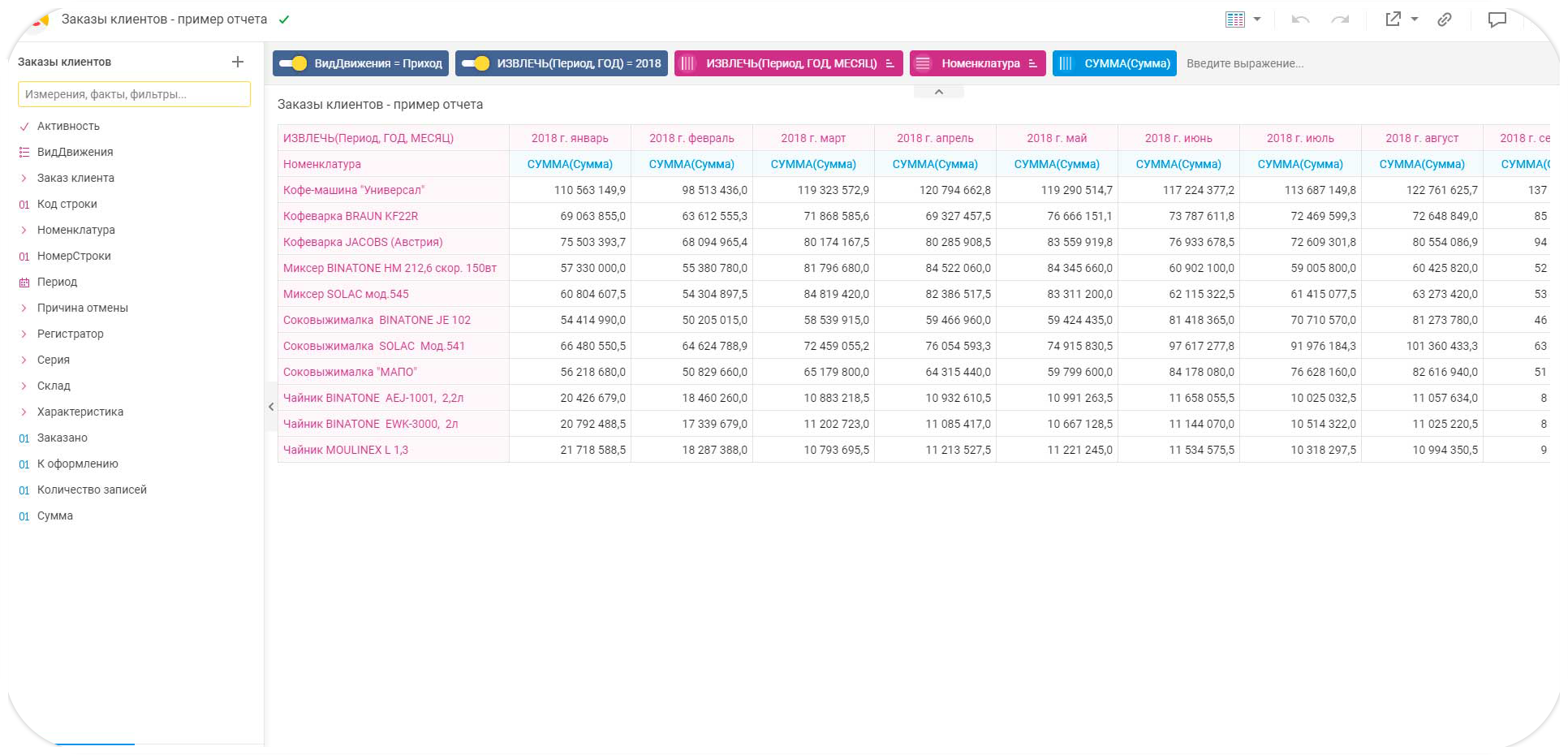Screen dimensions: 1568x755
Task: Click the Измерения, факты, фильтры search field
Action: [x=134, y=94]
